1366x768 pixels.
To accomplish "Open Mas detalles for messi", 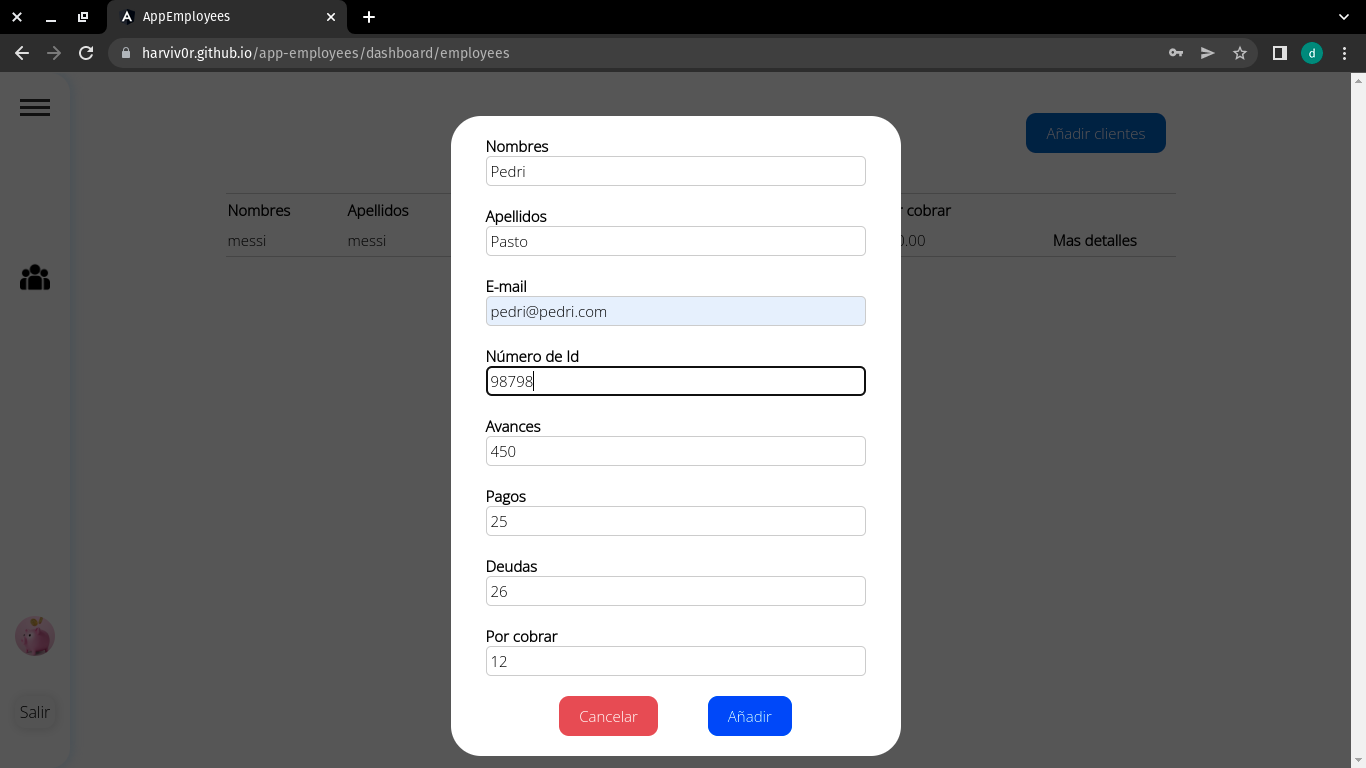I will point(1095,241).
